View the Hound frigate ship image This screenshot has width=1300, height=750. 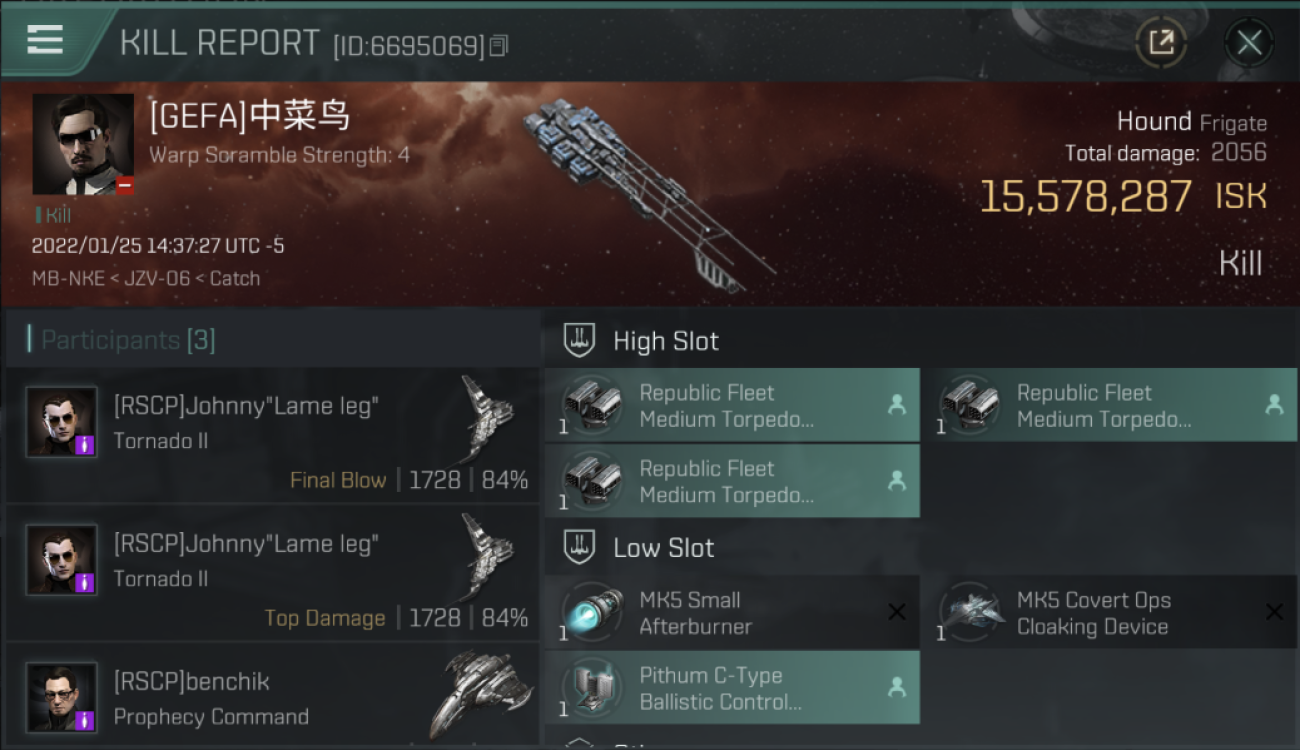pyautogui.click(x=650, y=195)
